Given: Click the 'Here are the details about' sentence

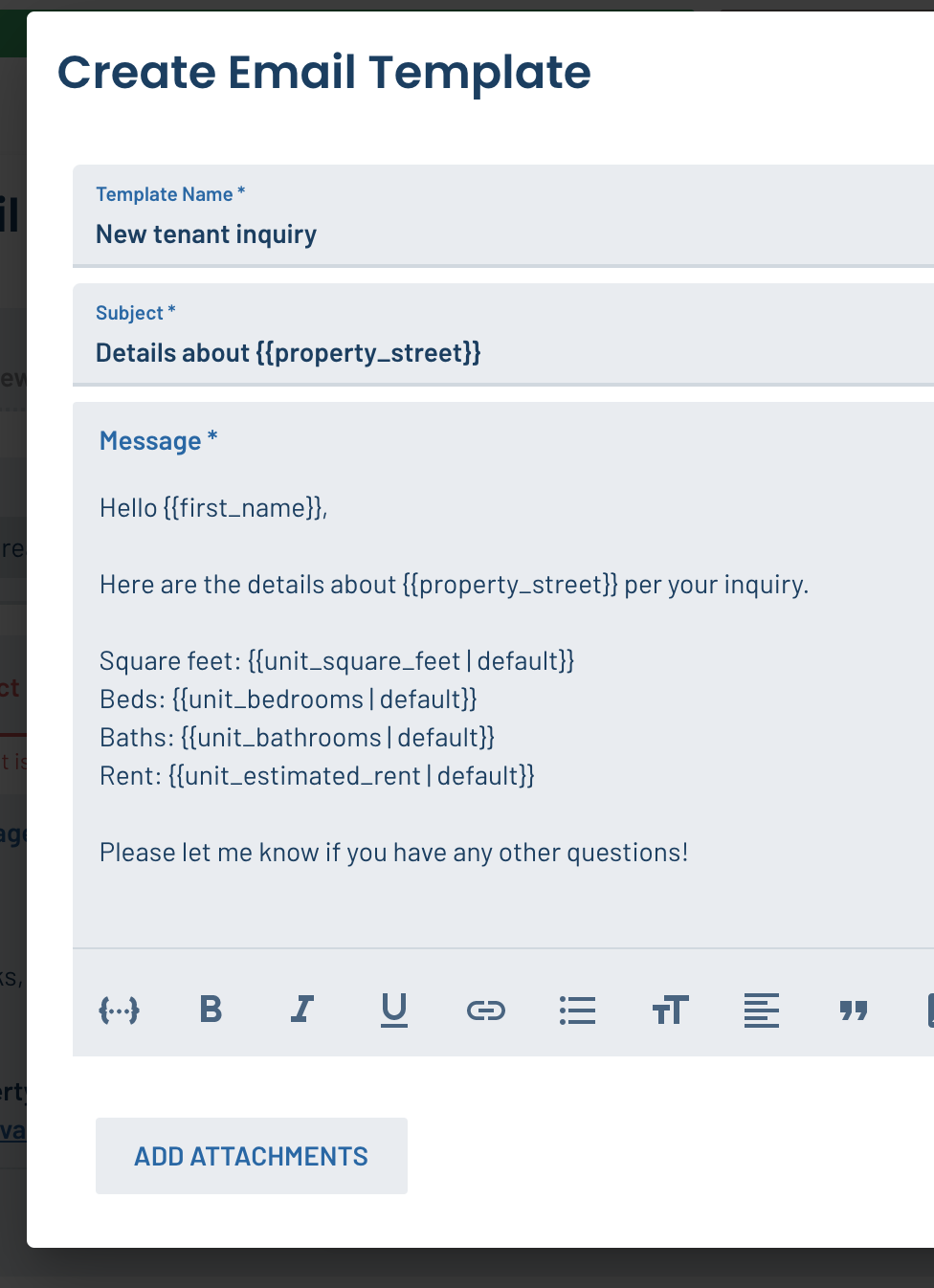Looking at the screenshot, I should (455, 585).
